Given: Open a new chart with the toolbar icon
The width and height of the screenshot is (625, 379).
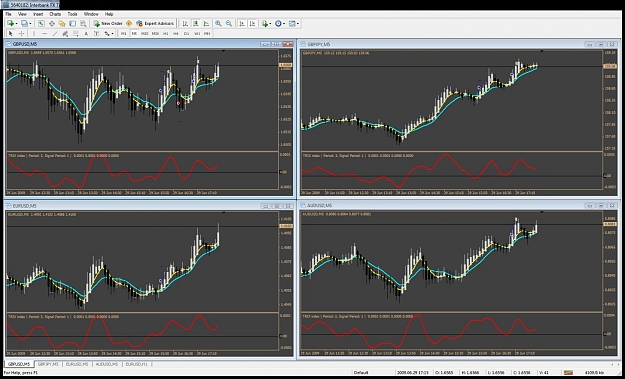Looking at the screenshot, I should point(10,24).
